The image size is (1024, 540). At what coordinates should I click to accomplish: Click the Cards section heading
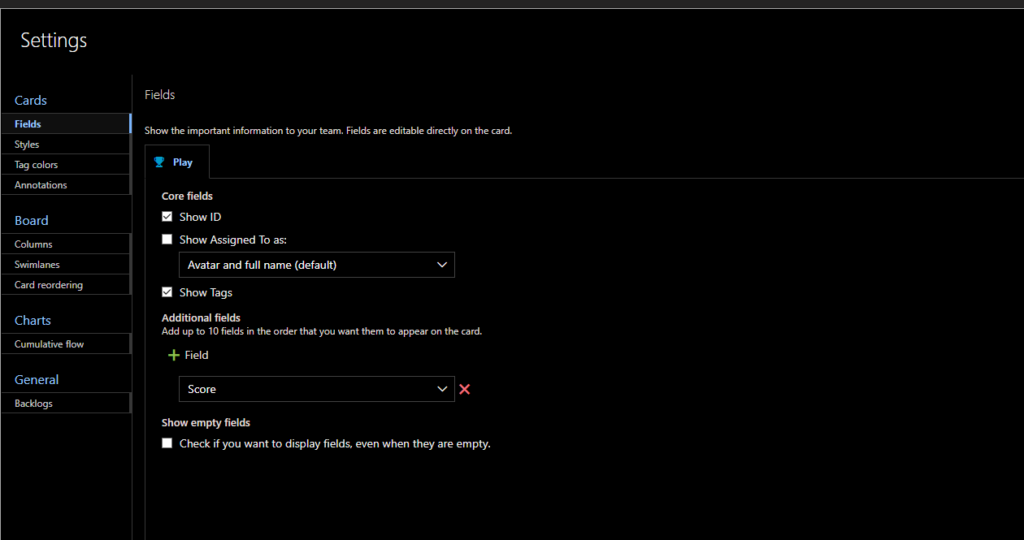[x=31, y=101]
